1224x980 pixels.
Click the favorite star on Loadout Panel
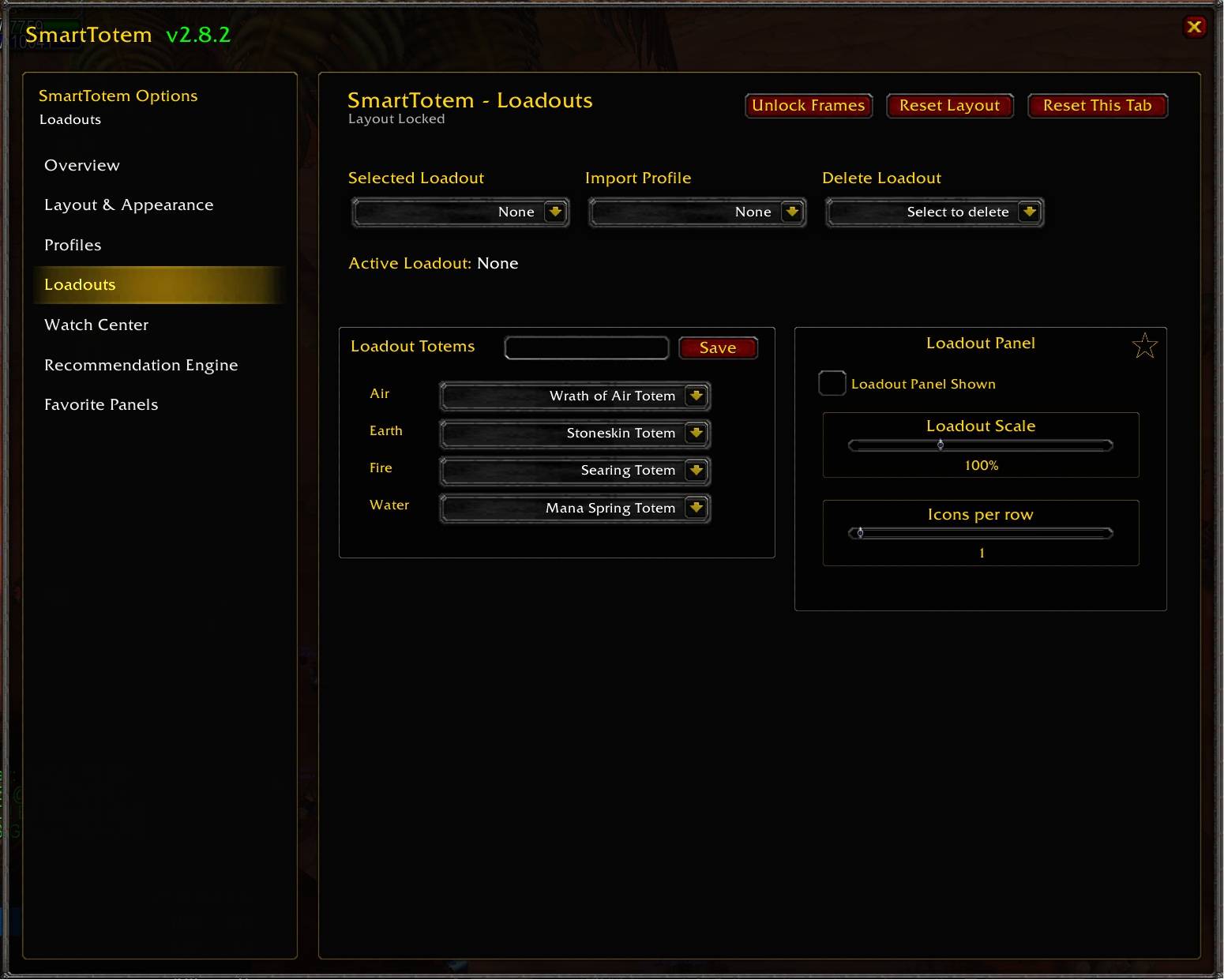coord(1144,345)
